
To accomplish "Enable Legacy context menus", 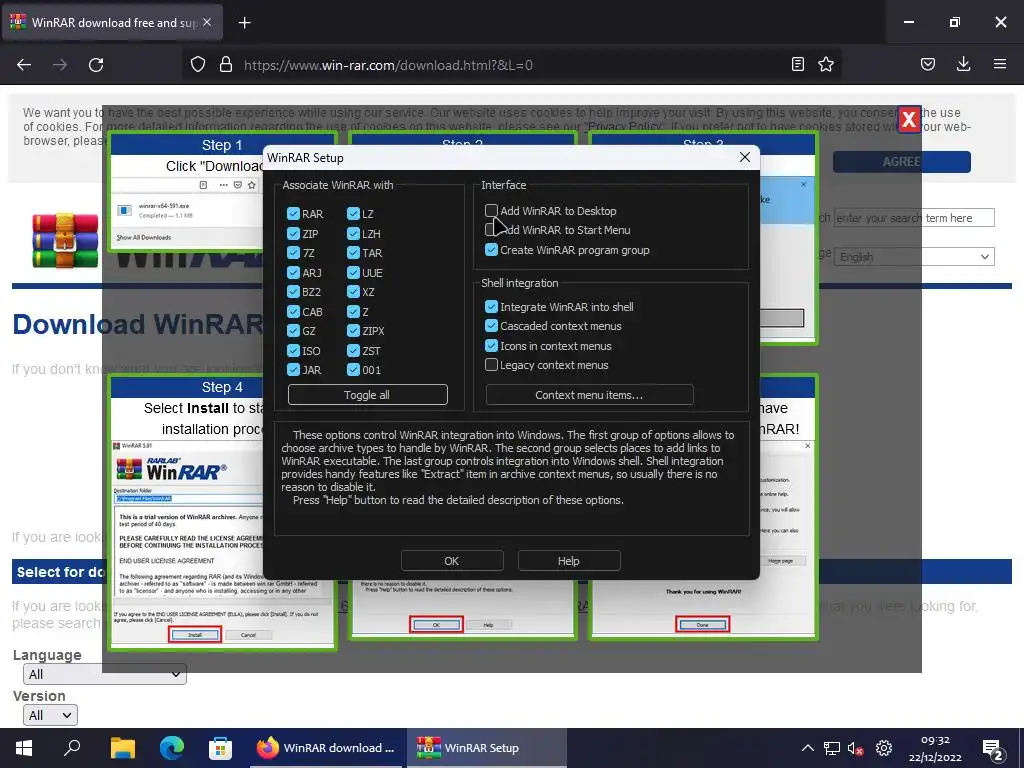I will tap(491, 365).
